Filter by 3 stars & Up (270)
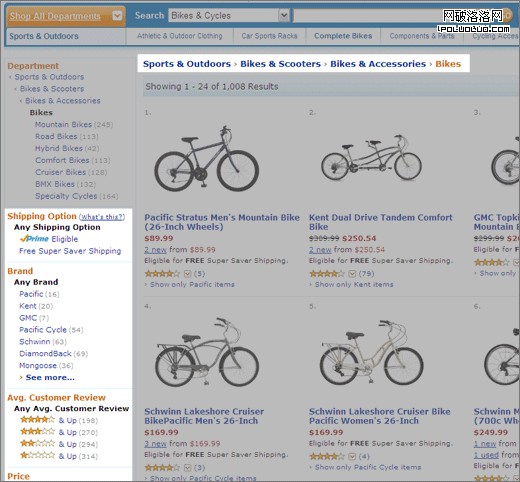Screen dimensions: 520x482 [x=59, y=432]
